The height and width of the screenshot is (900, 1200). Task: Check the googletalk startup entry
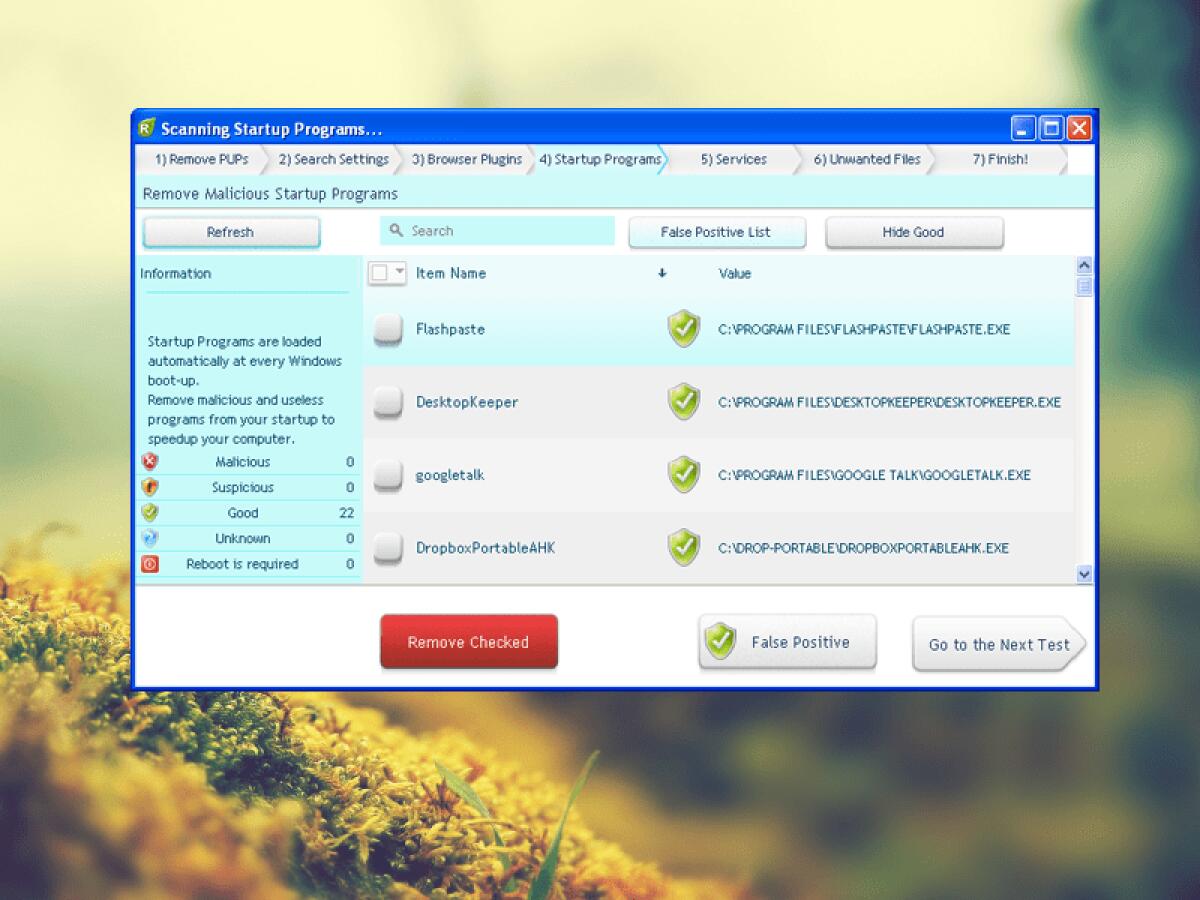(x=387, y=477)
